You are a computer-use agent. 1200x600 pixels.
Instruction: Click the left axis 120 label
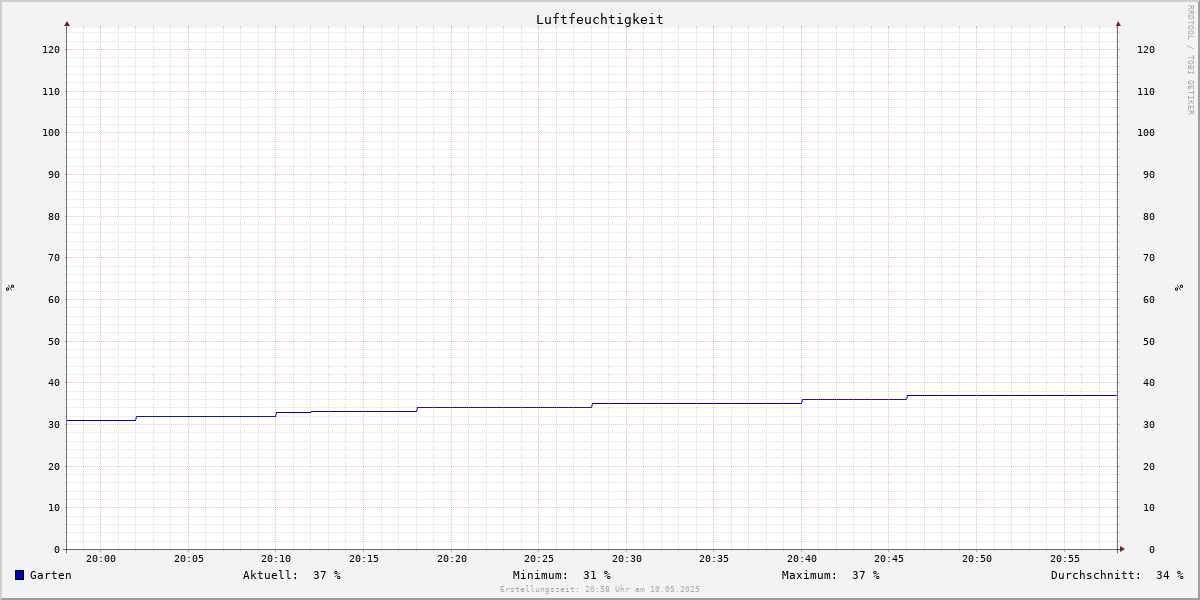51,50
